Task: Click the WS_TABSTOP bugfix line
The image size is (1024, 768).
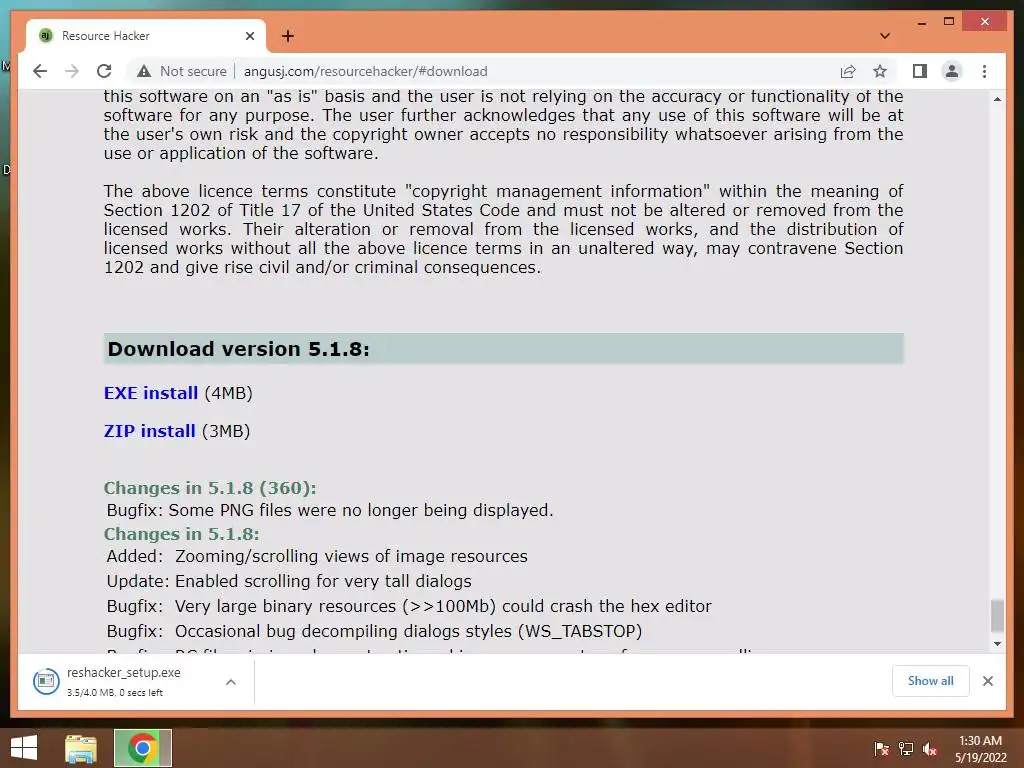Action: pyautogui.click(x=374, y=632)
